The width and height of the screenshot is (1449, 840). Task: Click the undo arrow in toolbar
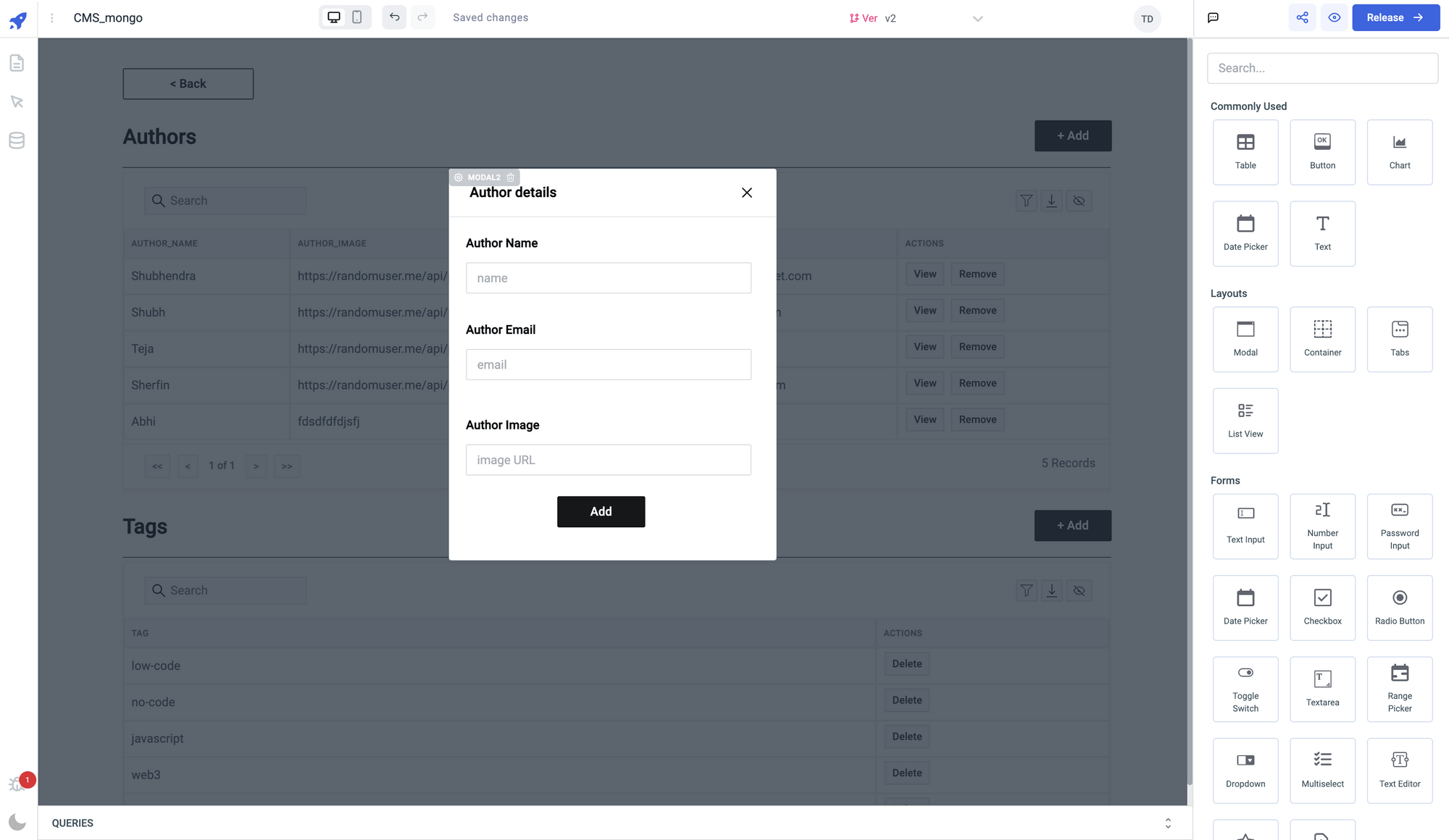tap(394, 17)
